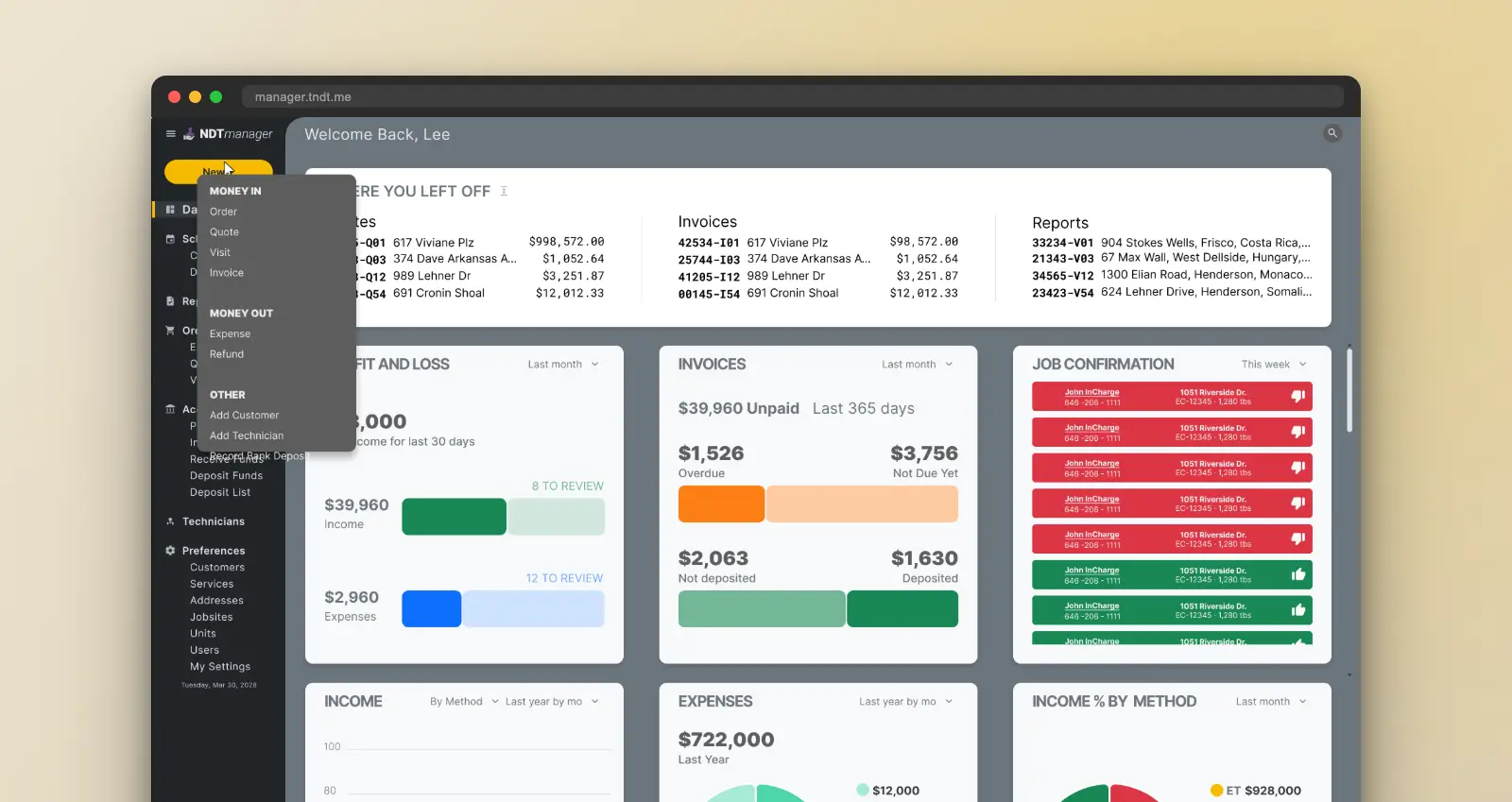Click the Dashboard grid icon in sidebar

click(170, 210)
